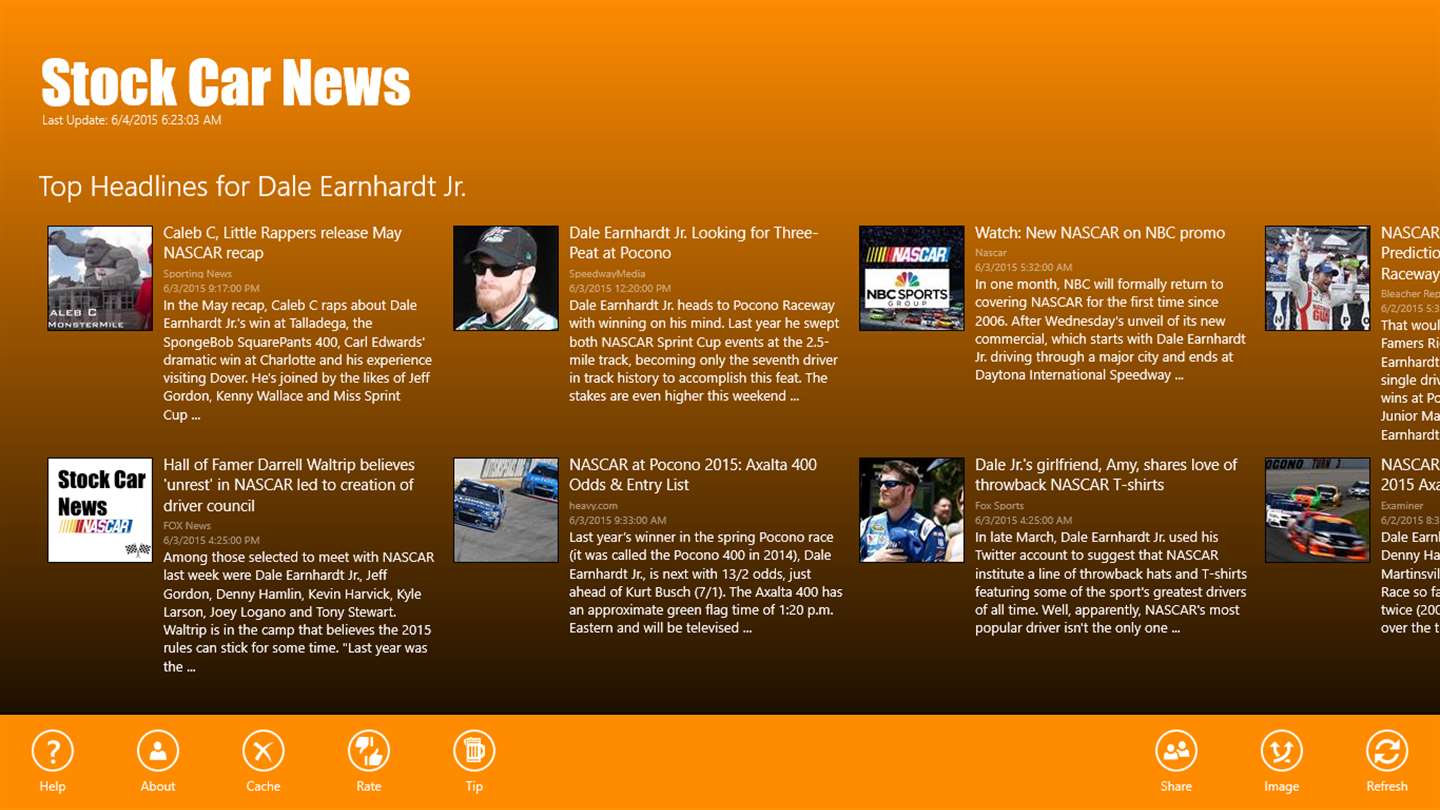Click the 'SpeedwayMedia' source label
The width and height of the screenshot is (1440, 810).
[x=607, y=273]
